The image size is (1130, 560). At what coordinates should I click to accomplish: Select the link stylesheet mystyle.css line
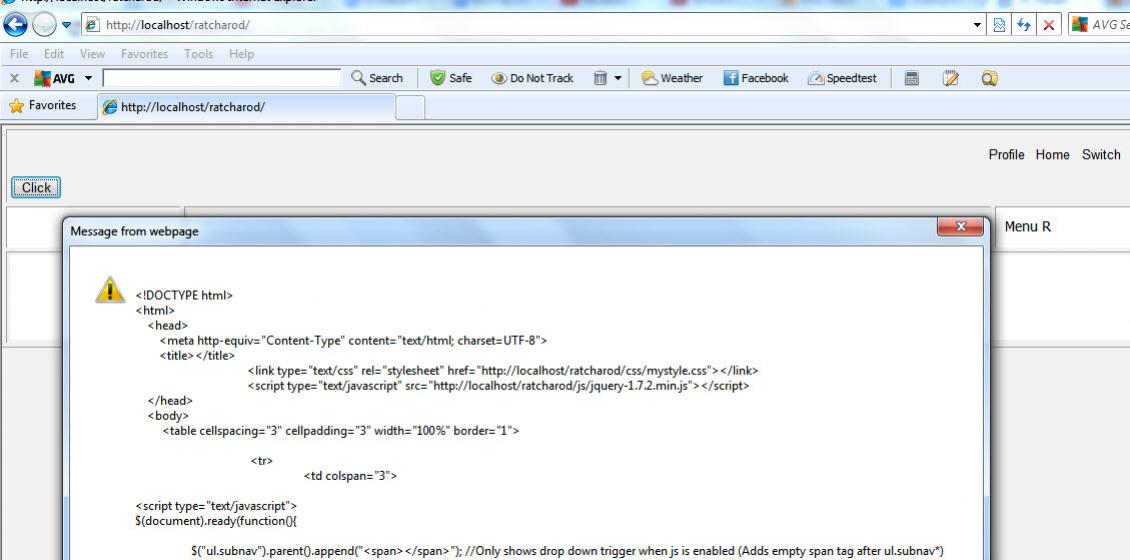503,370
